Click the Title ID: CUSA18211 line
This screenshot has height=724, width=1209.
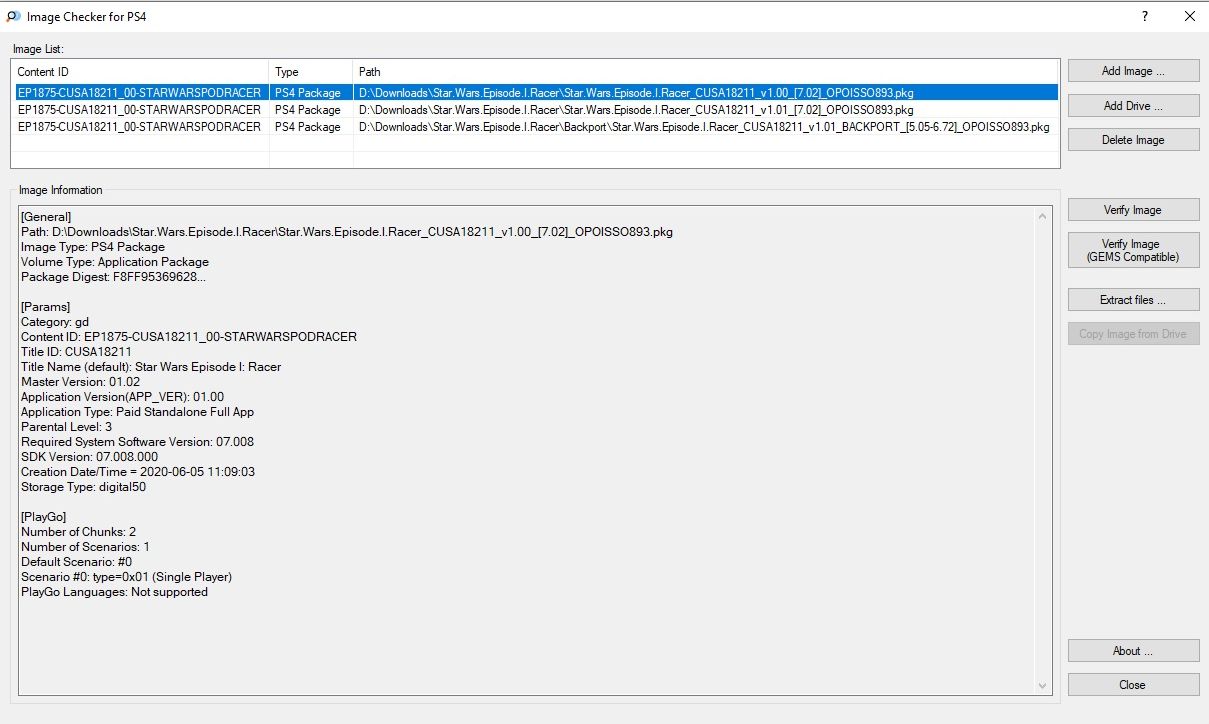pyautogui.click(x=76, y=352)
